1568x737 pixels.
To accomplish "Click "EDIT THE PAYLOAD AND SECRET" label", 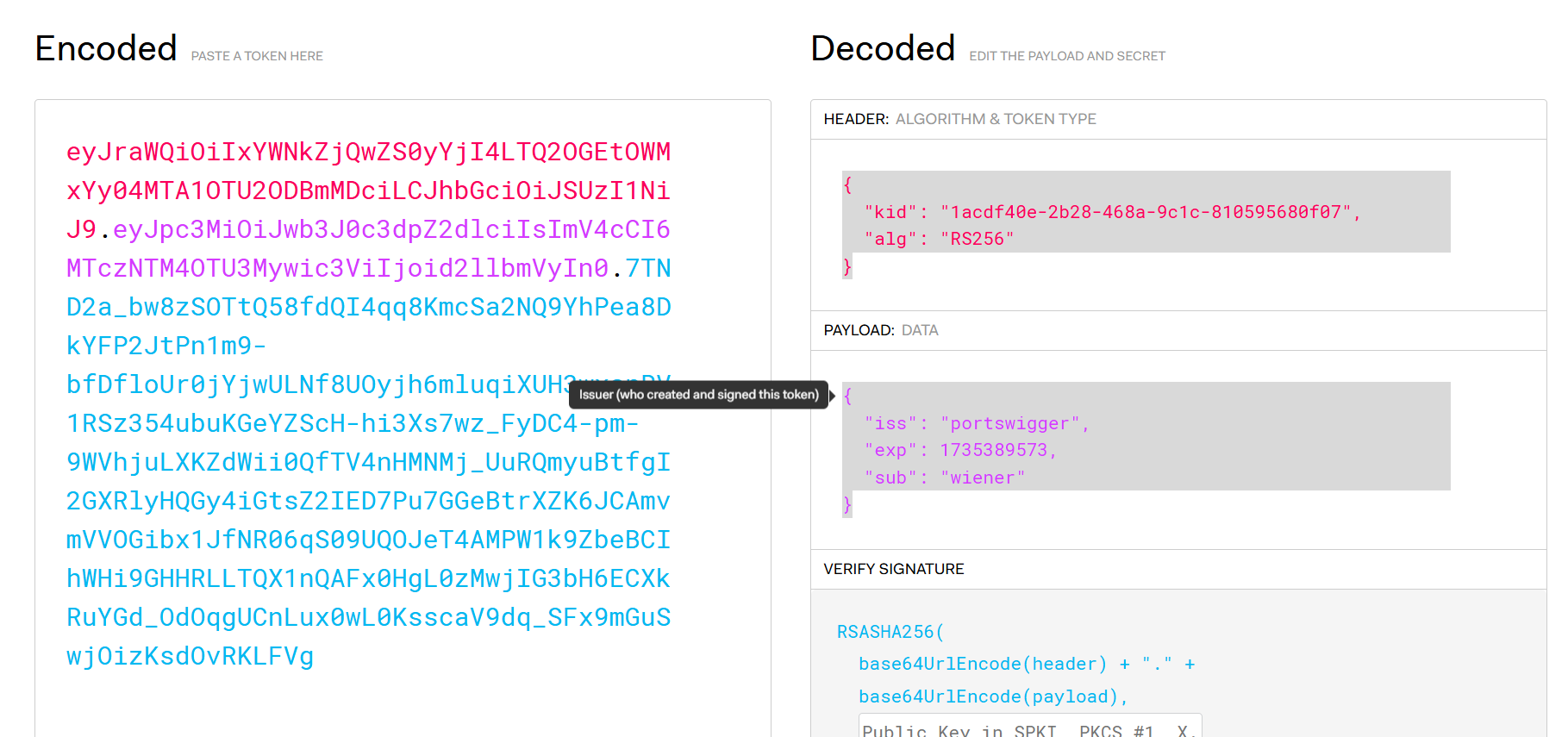I will [1066, 56].
